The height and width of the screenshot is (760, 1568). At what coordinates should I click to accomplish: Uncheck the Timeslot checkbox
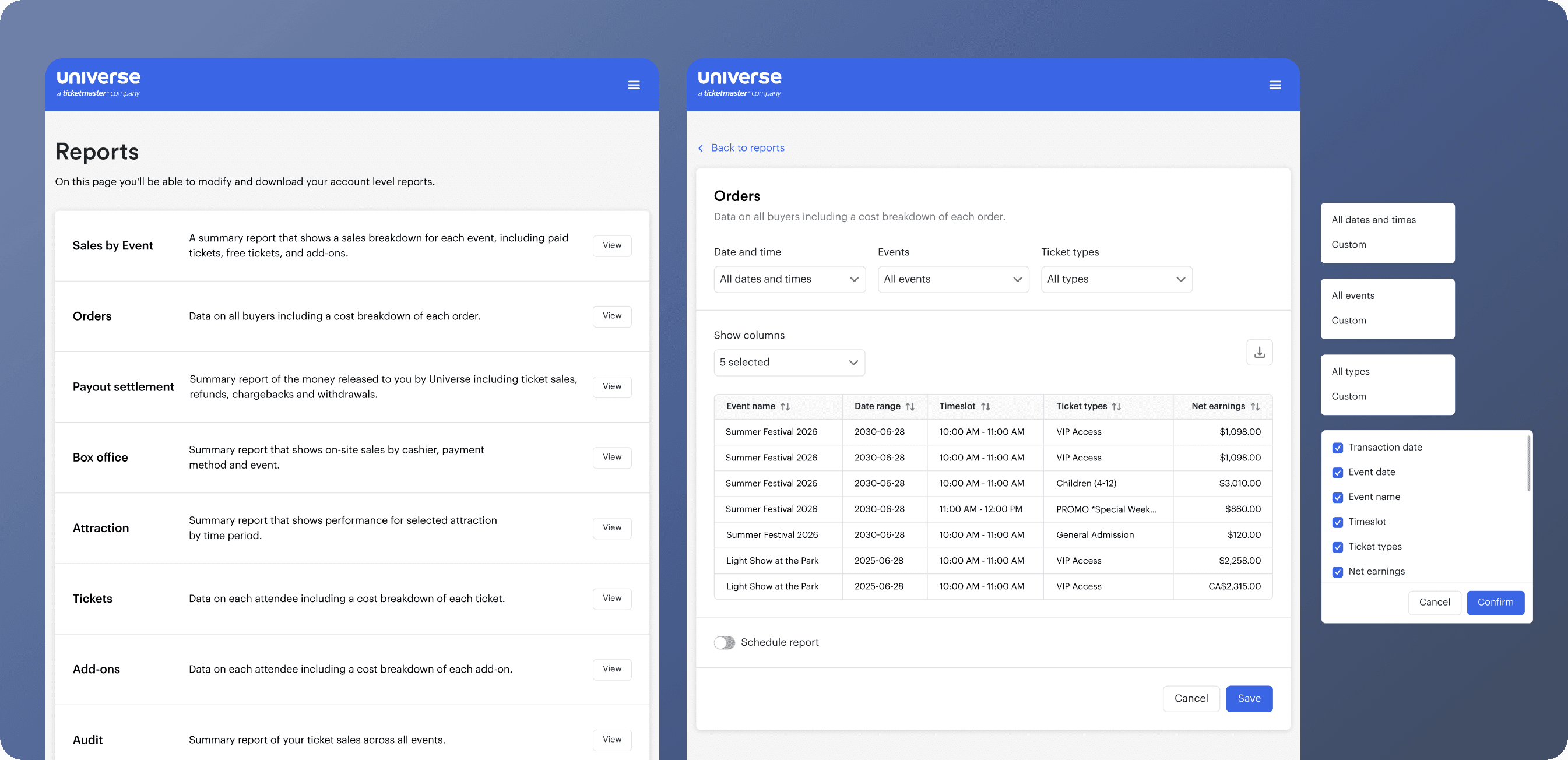click(1337, 522)
